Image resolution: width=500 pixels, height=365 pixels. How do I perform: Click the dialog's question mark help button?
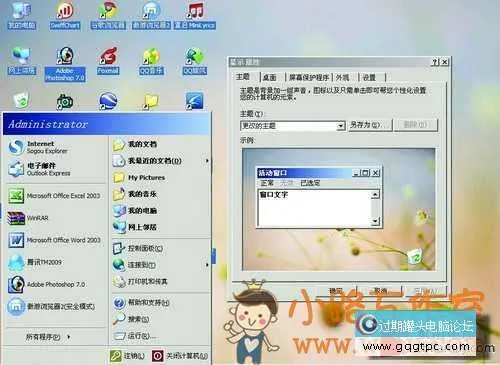435,62
